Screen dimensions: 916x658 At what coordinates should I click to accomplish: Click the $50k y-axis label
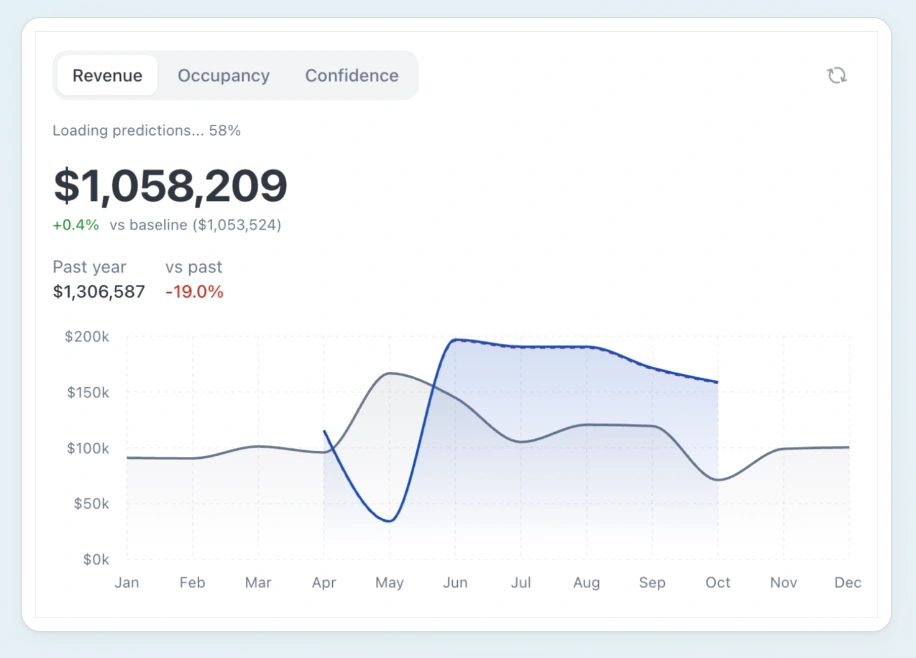point(91,504)
